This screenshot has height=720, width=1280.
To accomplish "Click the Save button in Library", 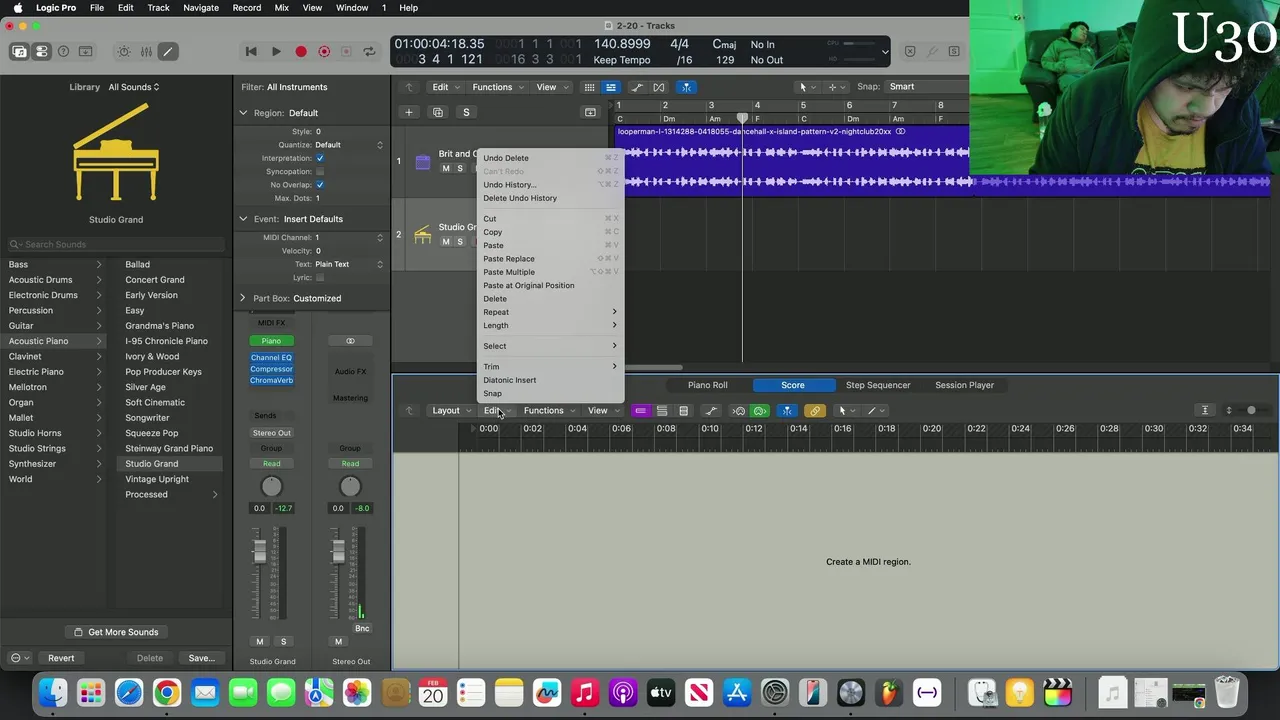I will 202,658.
